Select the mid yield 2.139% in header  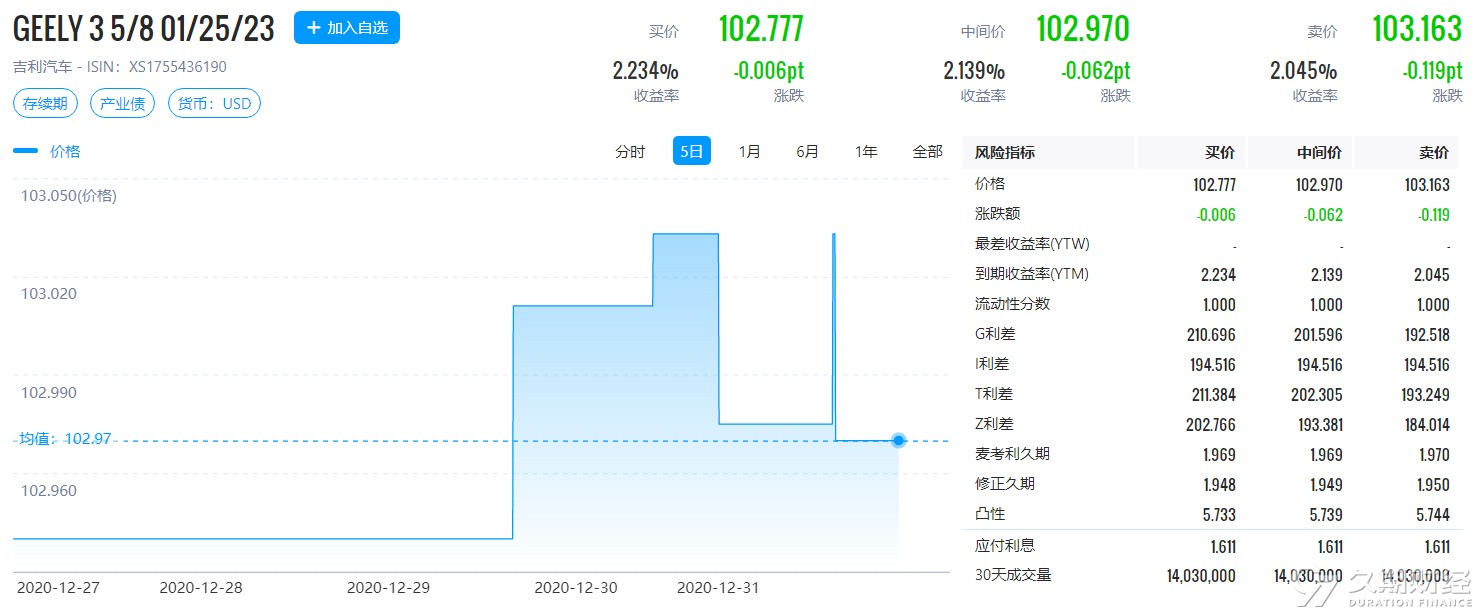point(974,71)
